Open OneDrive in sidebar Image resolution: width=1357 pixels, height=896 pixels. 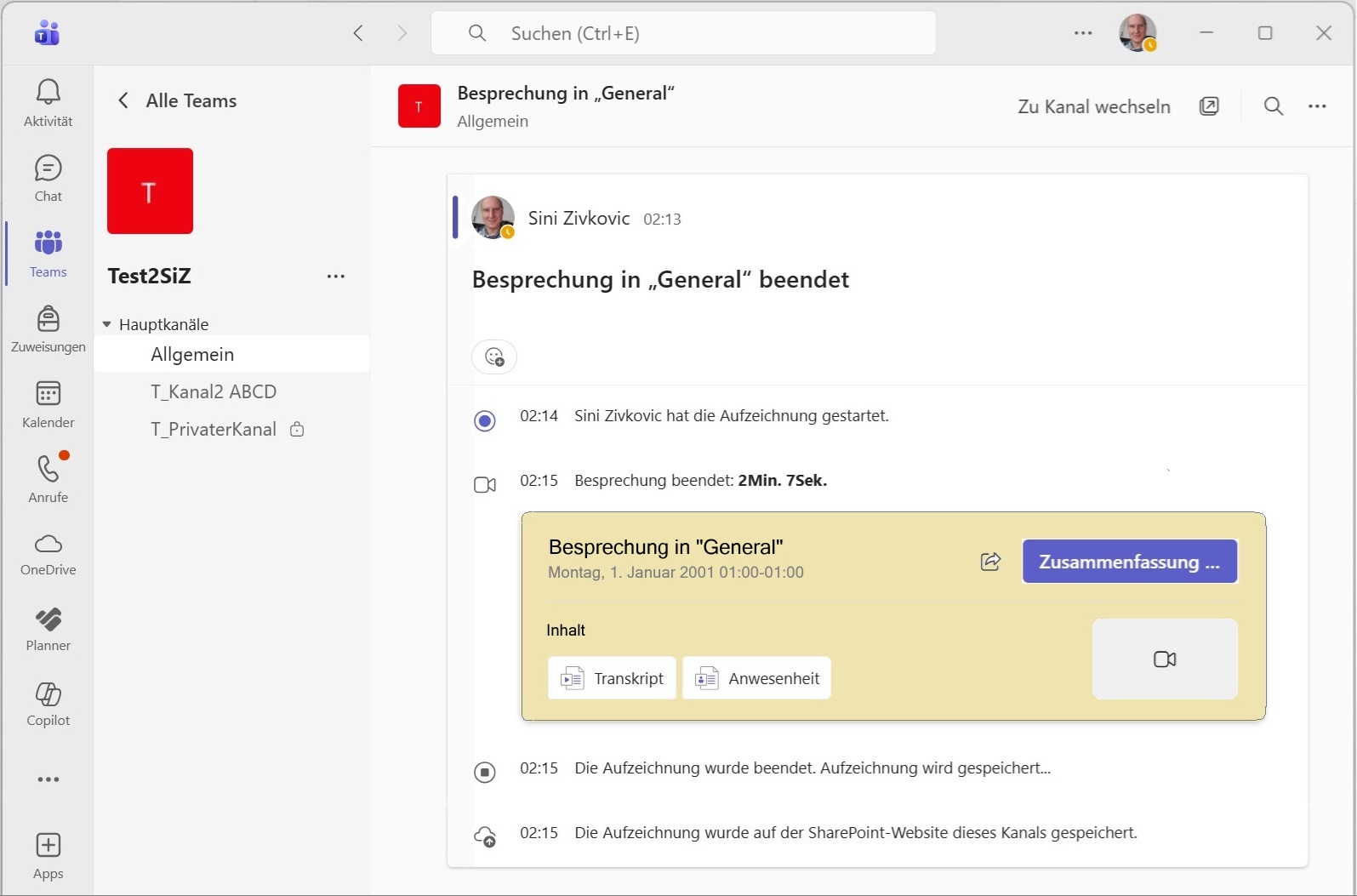[48, 555]
